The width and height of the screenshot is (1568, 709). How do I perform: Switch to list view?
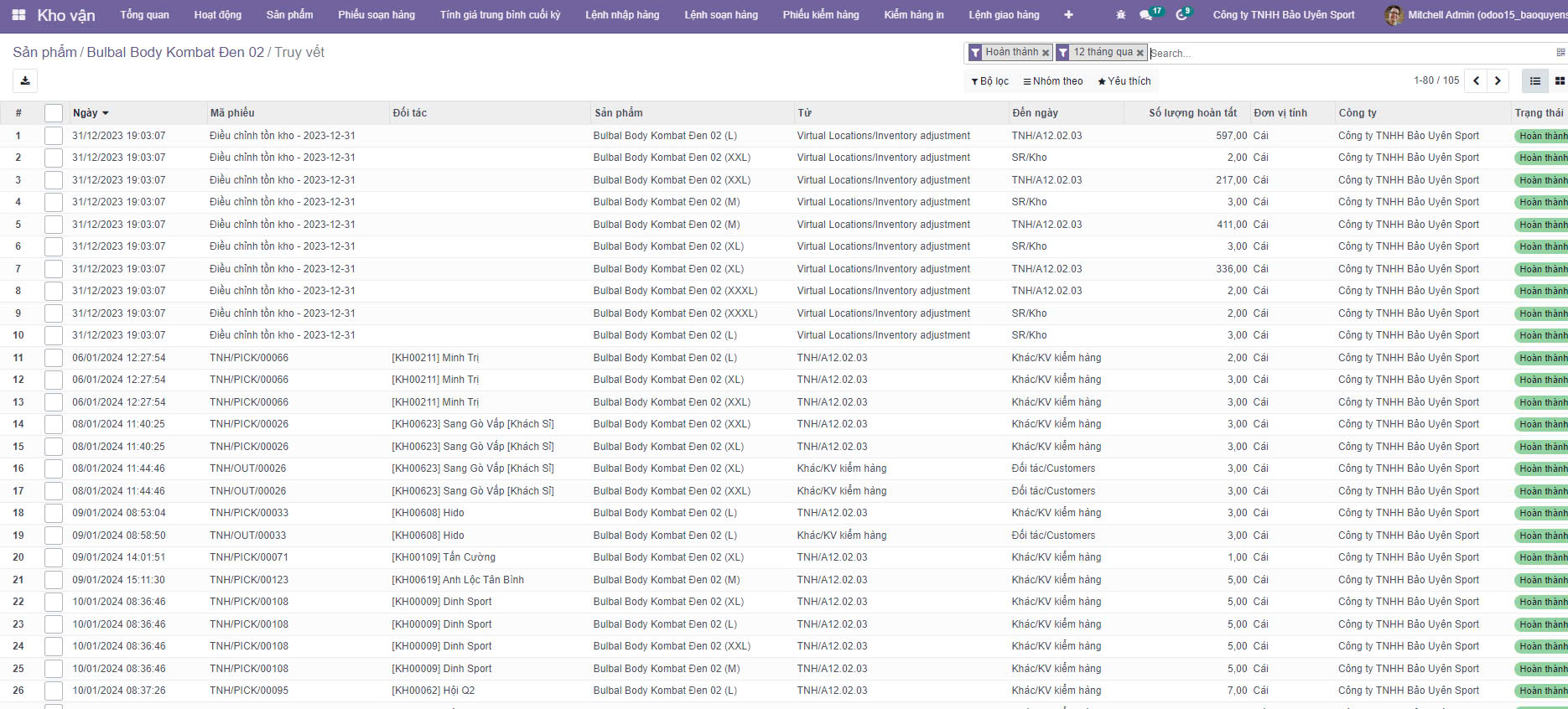[1534, 81]
